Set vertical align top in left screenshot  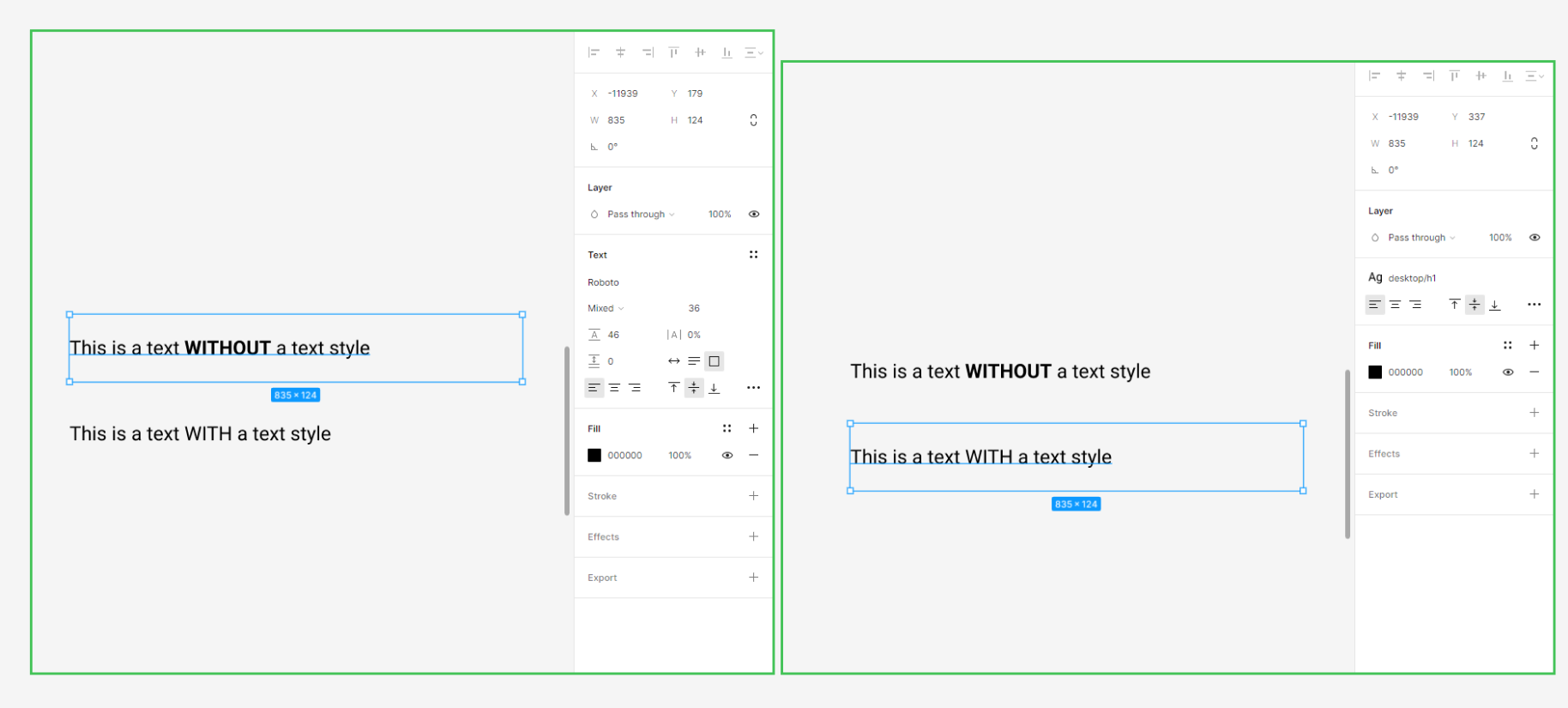pyautogui.click(x=674, y=388)
